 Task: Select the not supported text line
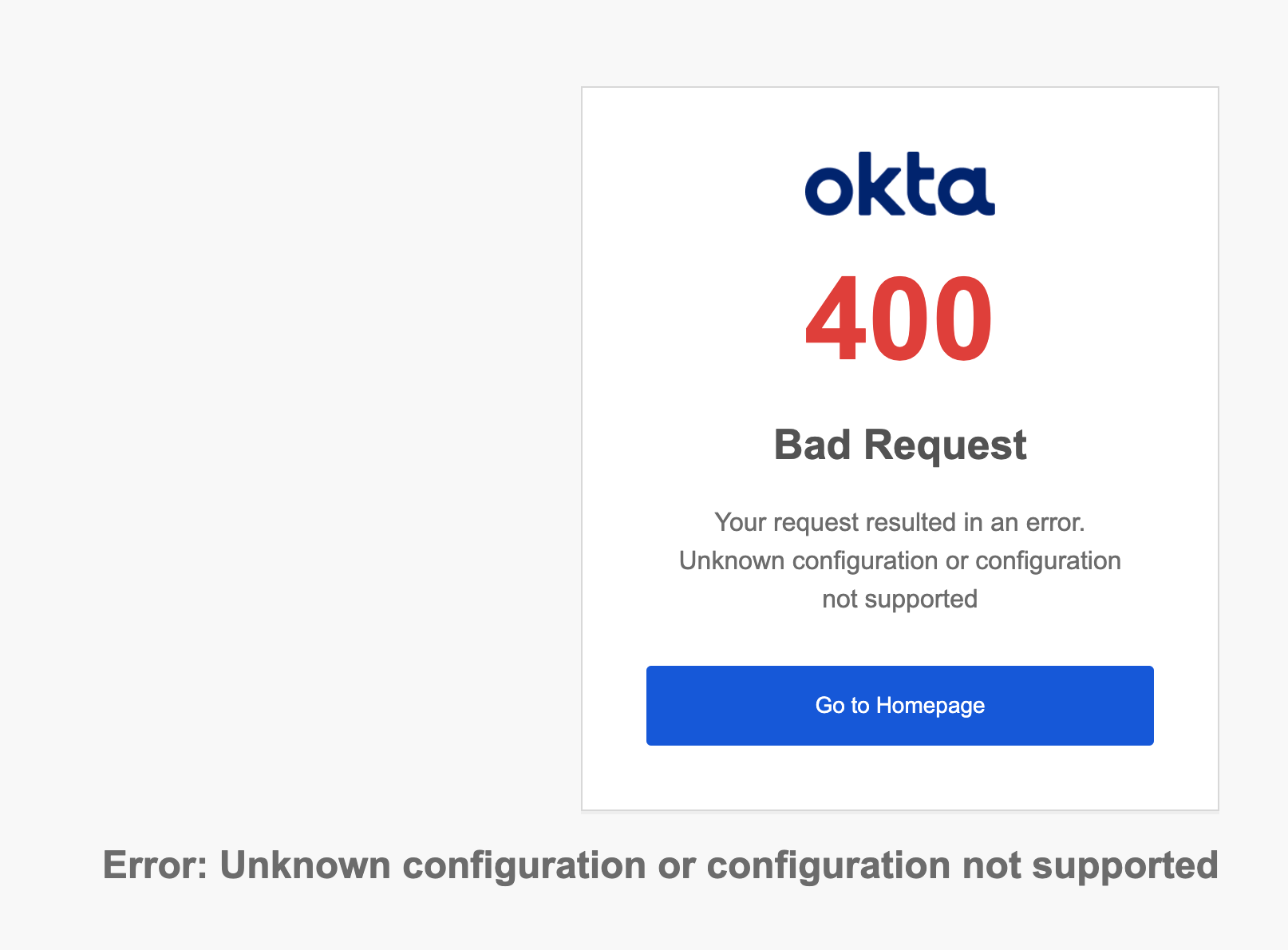(899, 599)
